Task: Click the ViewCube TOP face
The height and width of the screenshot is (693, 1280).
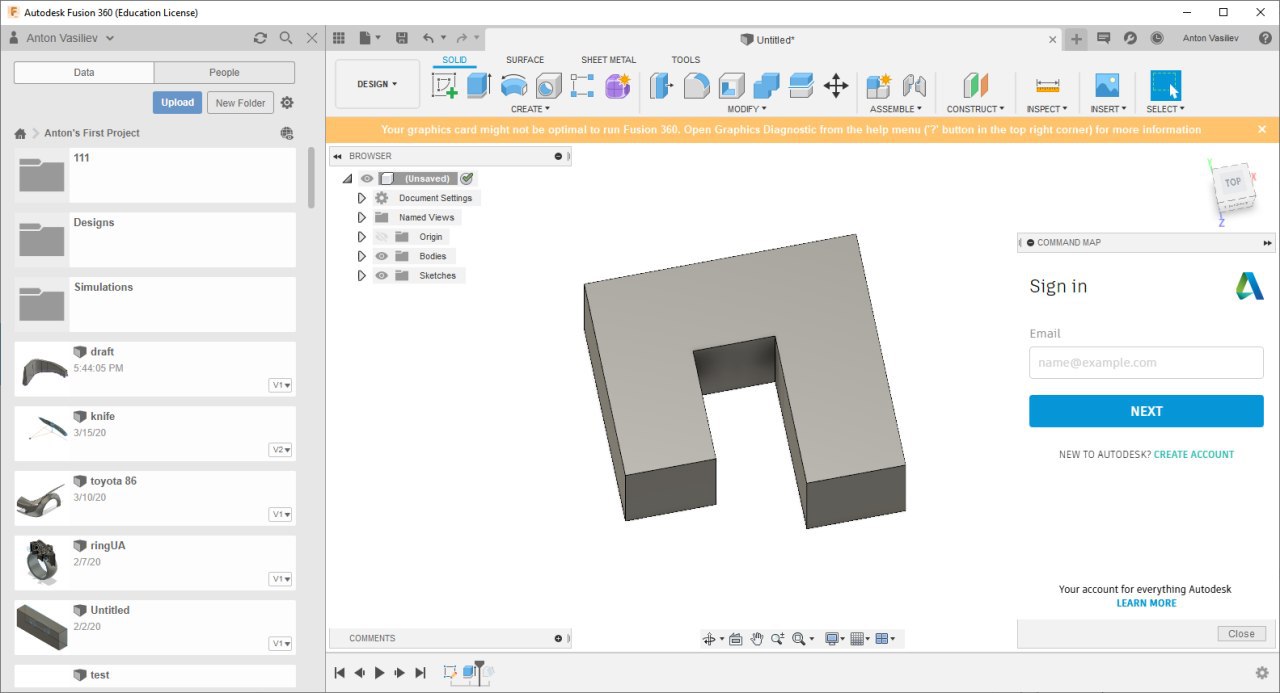Action: tap(1232, 183)
